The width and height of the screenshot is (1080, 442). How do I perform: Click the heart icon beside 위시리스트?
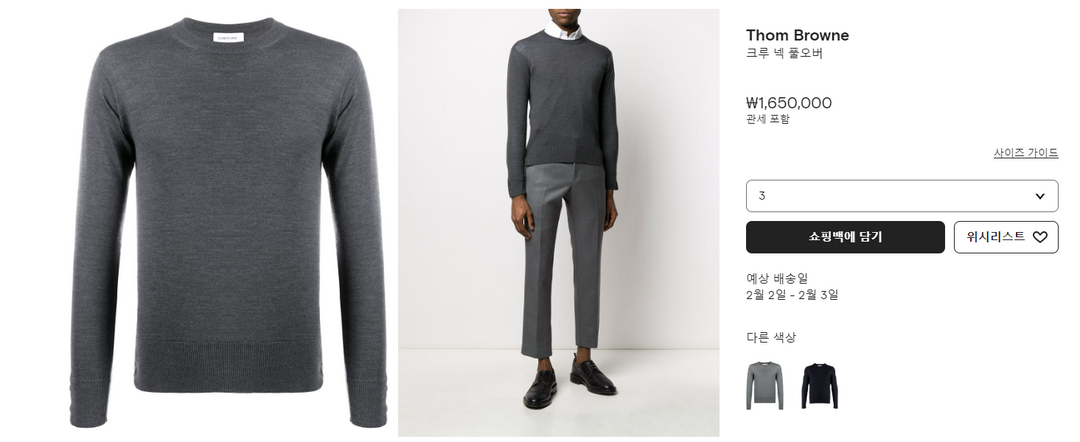click(x=1039, y=237)
